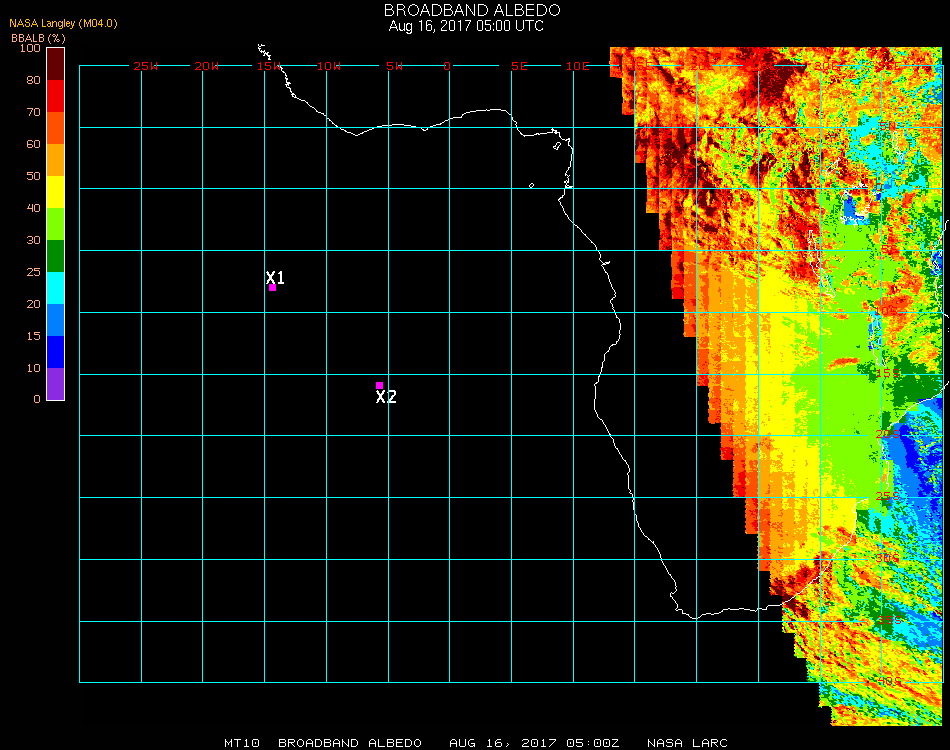Click the '5W' longitude label
This screenshot has height=750, width=950.
[x=394, y=66]
